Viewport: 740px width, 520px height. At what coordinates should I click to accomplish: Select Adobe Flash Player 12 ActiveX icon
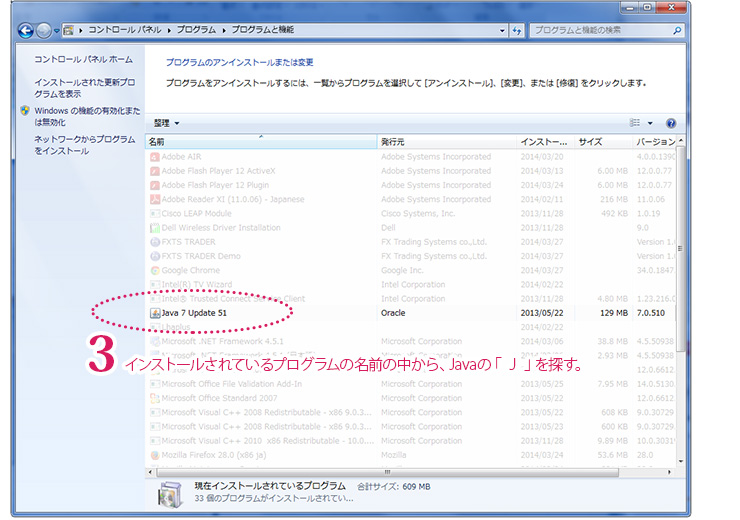point(155,171)
